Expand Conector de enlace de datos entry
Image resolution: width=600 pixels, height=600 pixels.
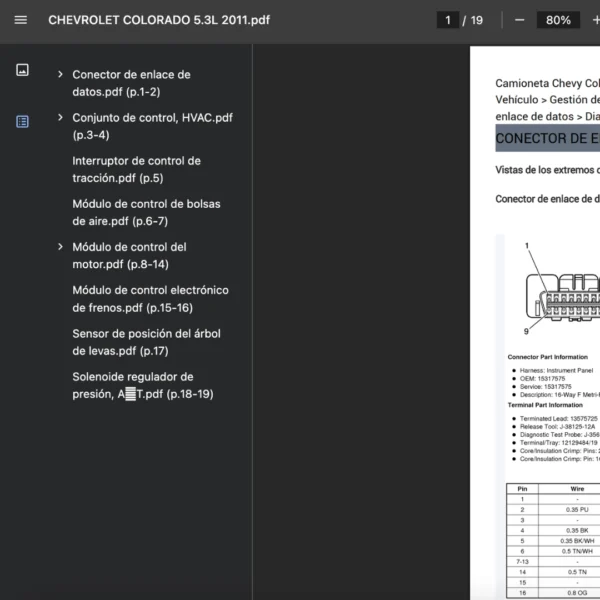(60, 74)
